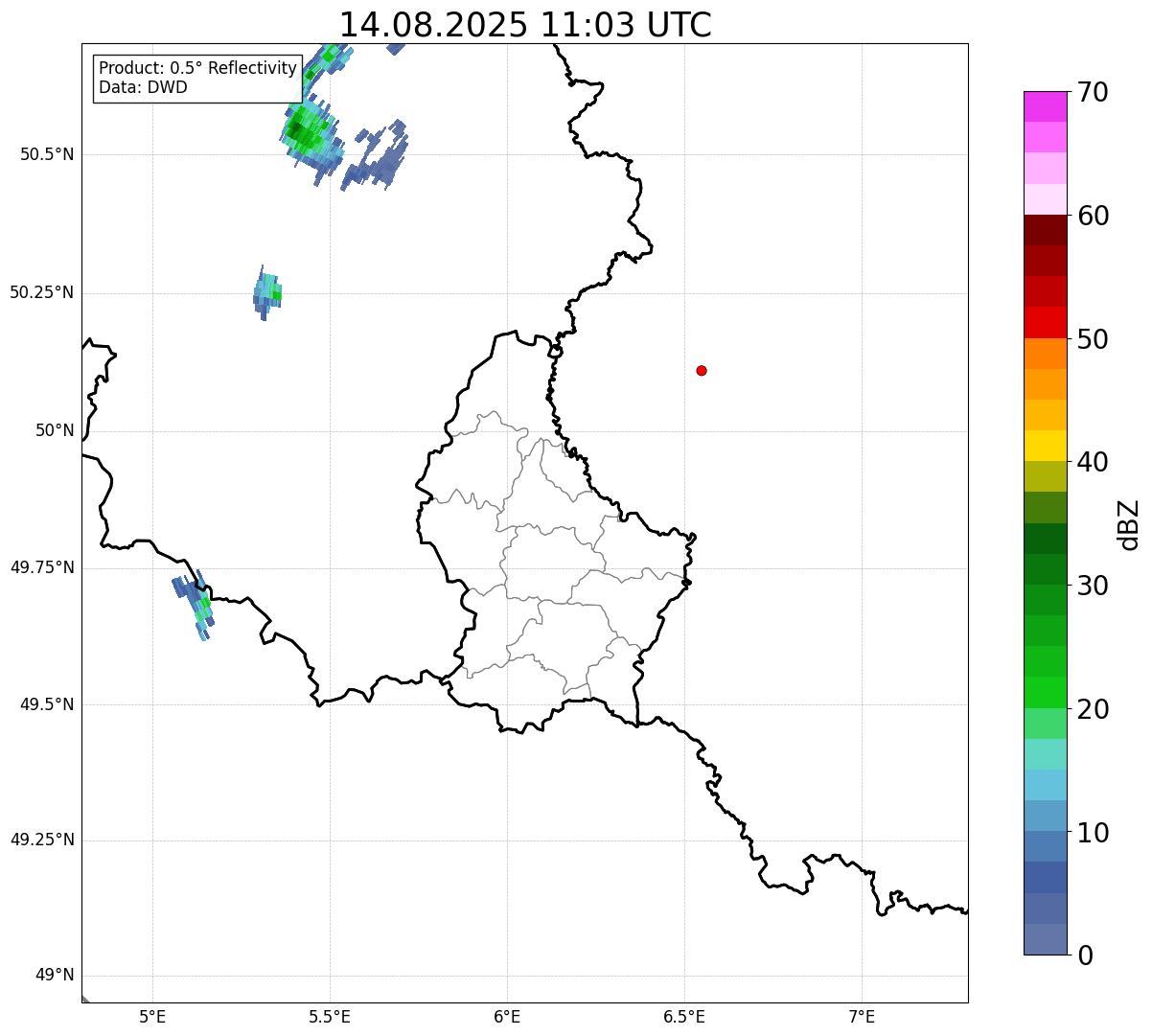Click the colorbar tick label 70
Screen dimensions: 1152x1036
coord(1093,93)
